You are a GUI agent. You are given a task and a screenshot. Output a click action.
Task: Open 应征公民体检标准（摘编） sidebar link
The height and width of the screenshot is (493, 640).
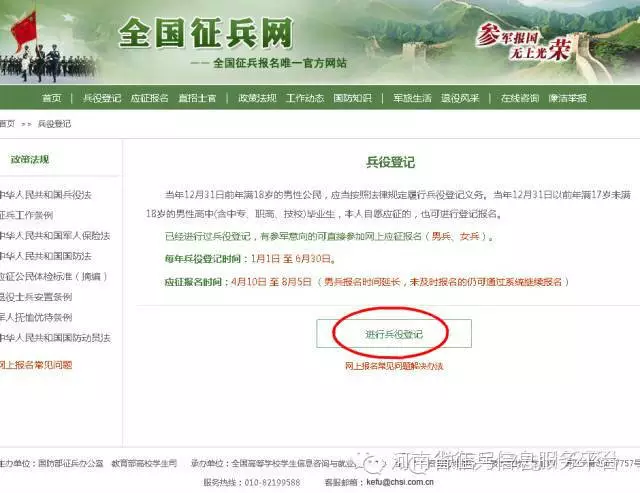tap(53, 276)
